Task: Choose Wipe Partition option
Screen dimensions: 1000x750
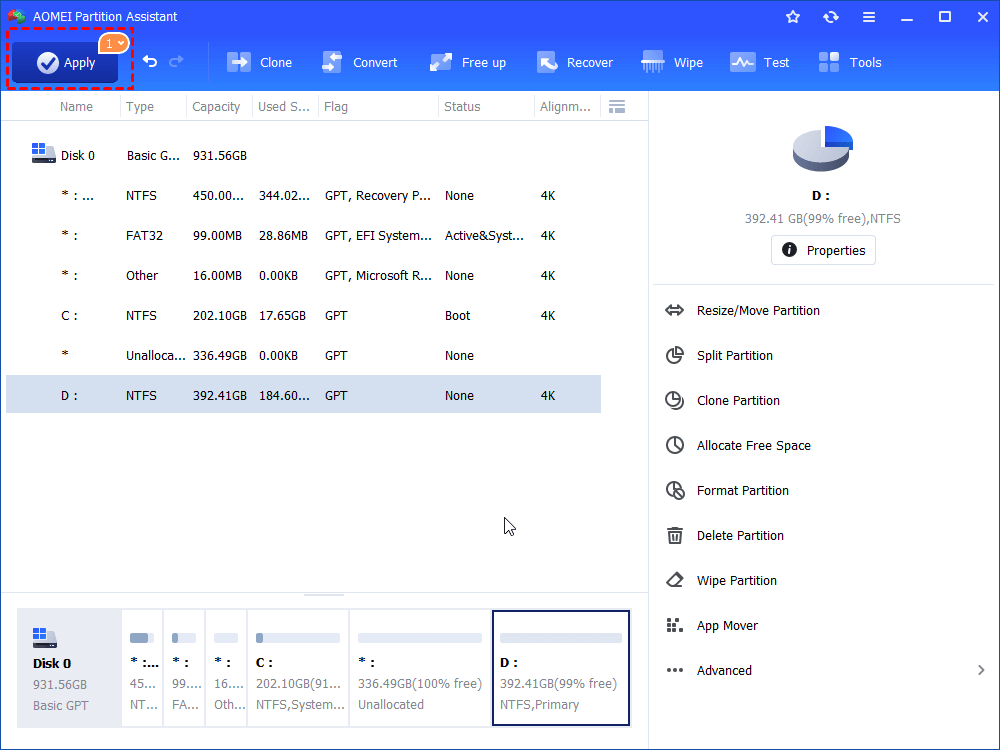Action: point(737,580)
